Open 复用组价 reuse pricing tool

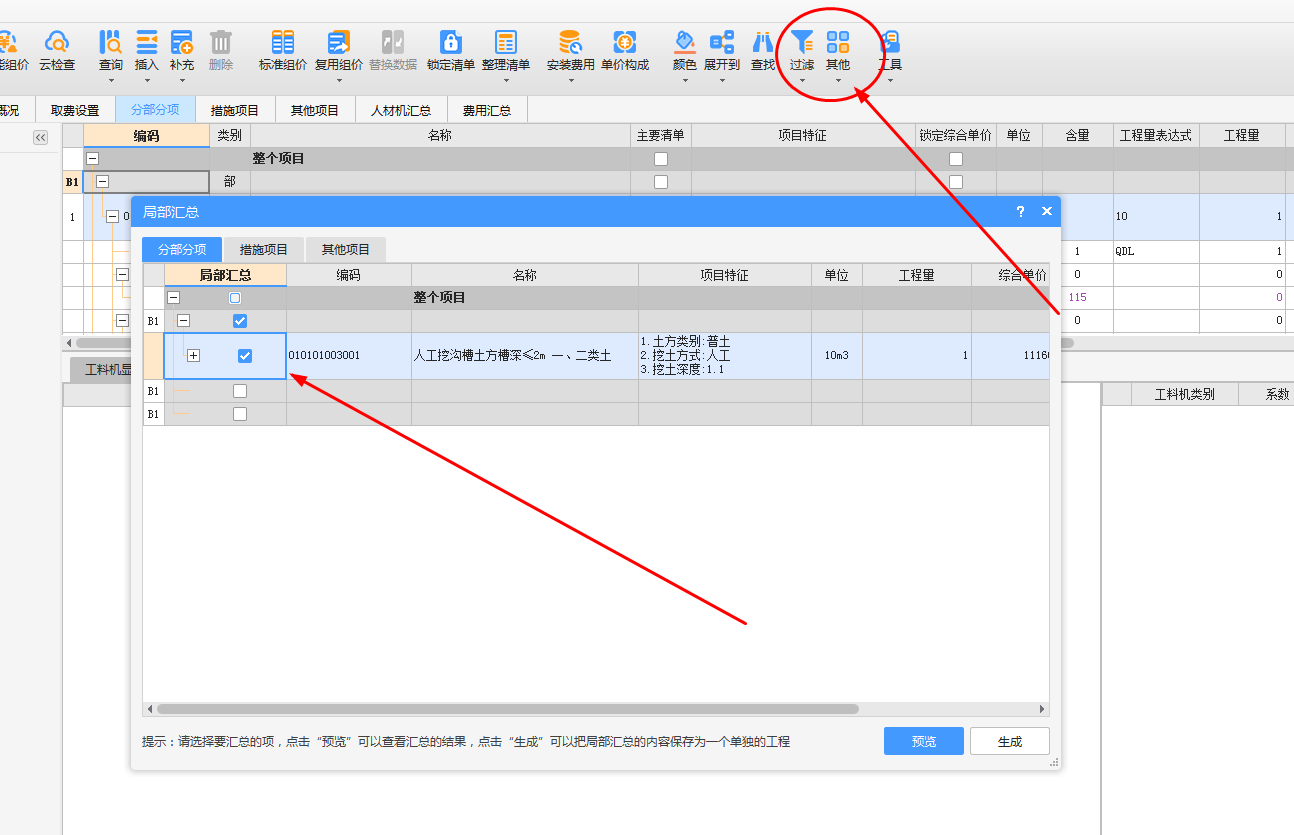coord(339,50)
